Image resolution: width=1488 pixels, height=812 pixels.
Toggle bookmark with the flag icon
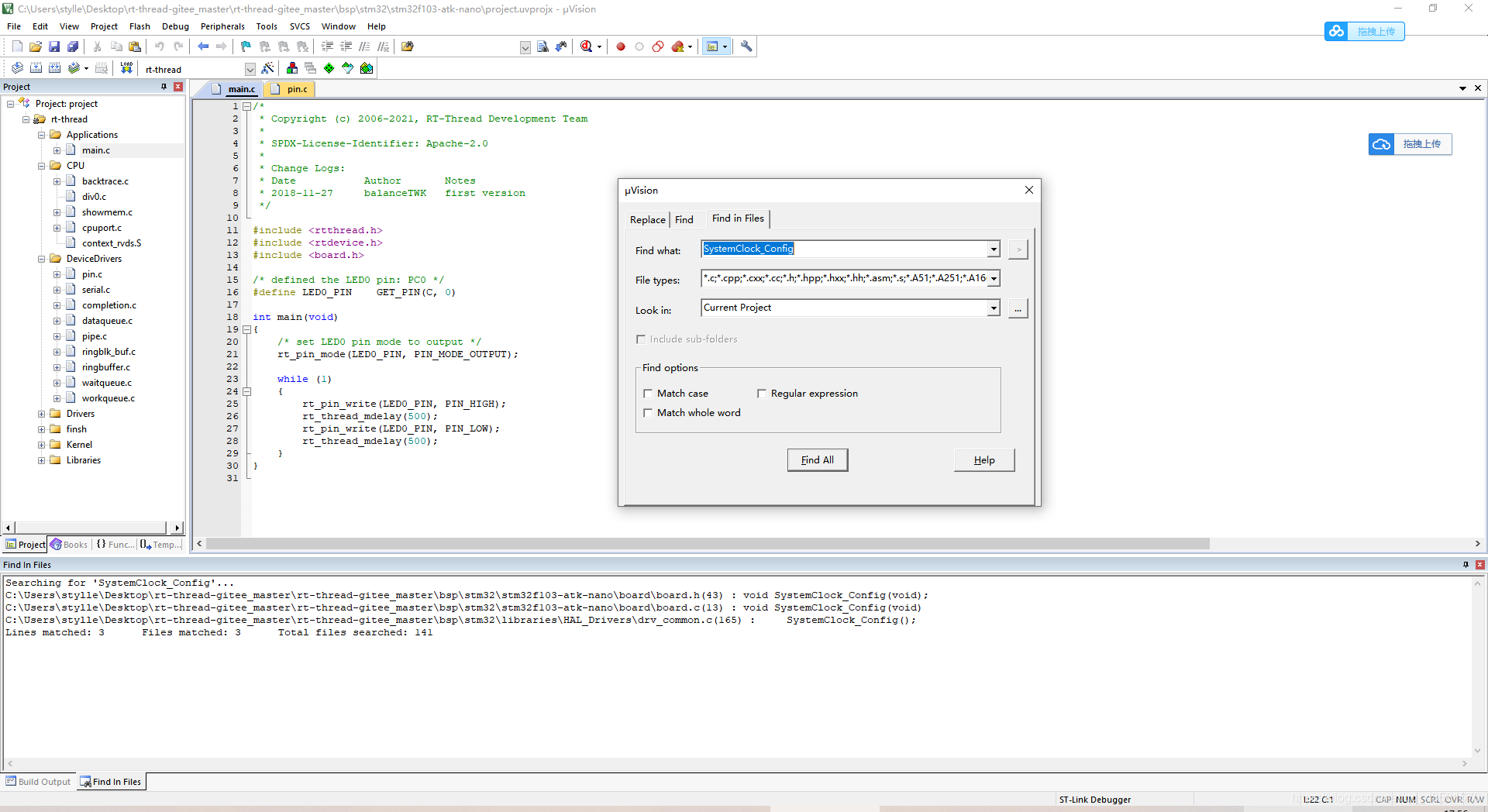(x=246, y=46)
